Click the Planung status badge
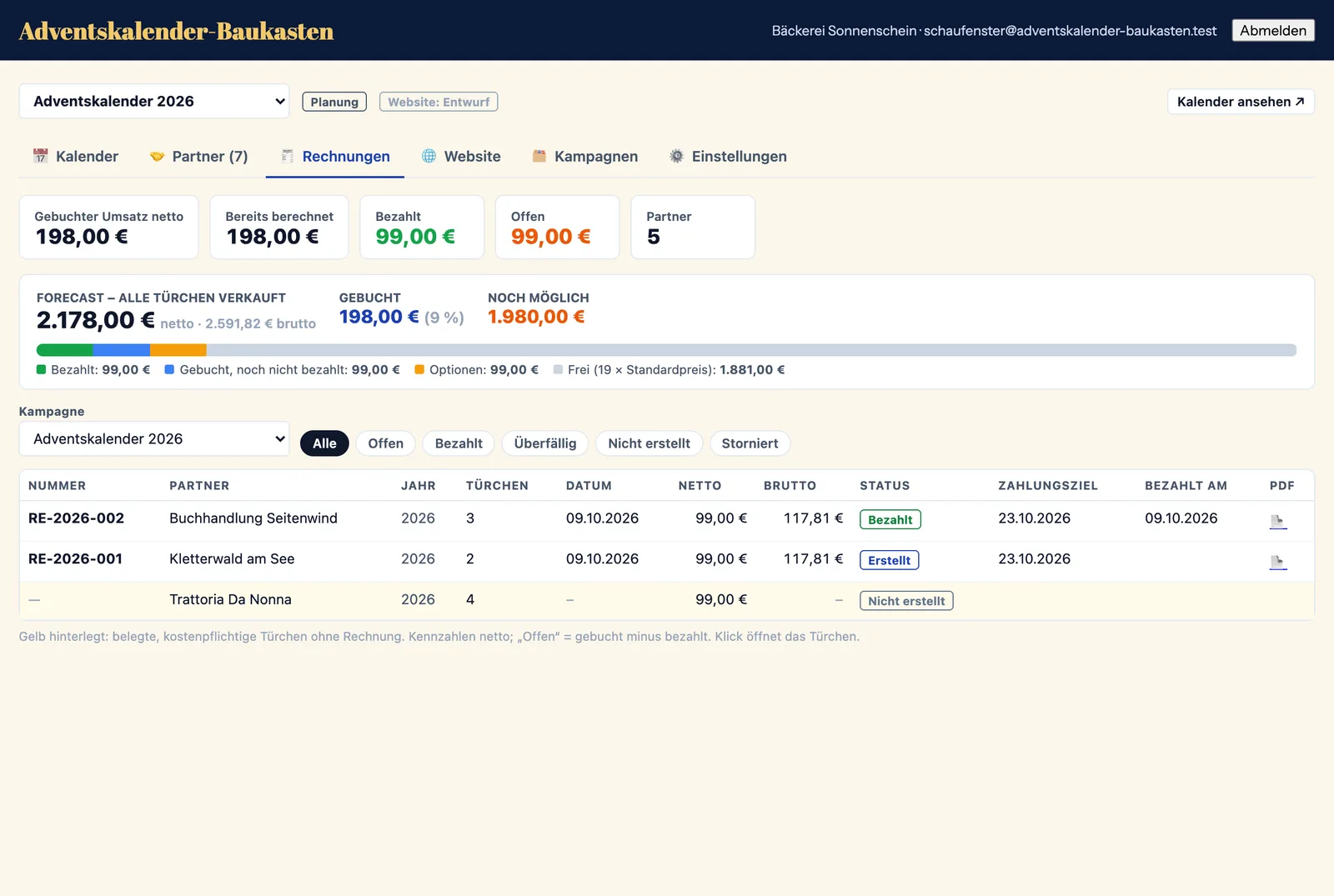Viewport: 1334px width, 896px height. [334, 102]
